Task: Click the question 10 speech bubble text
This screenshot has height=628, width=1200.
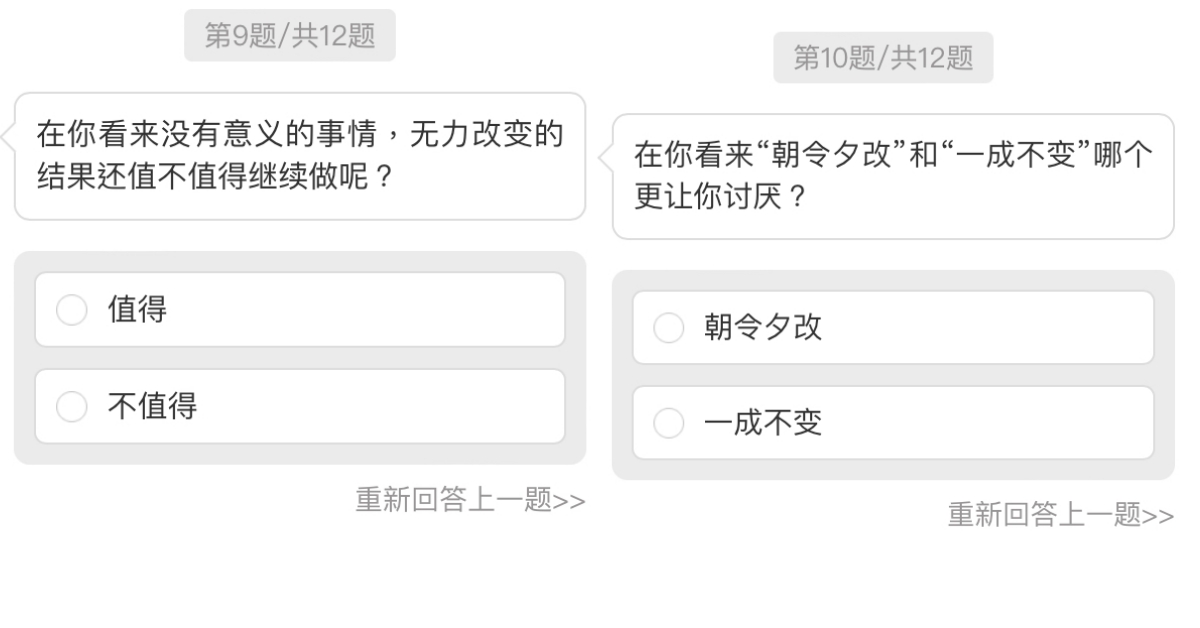Action: pyautogui.click(x=893, y=176)
